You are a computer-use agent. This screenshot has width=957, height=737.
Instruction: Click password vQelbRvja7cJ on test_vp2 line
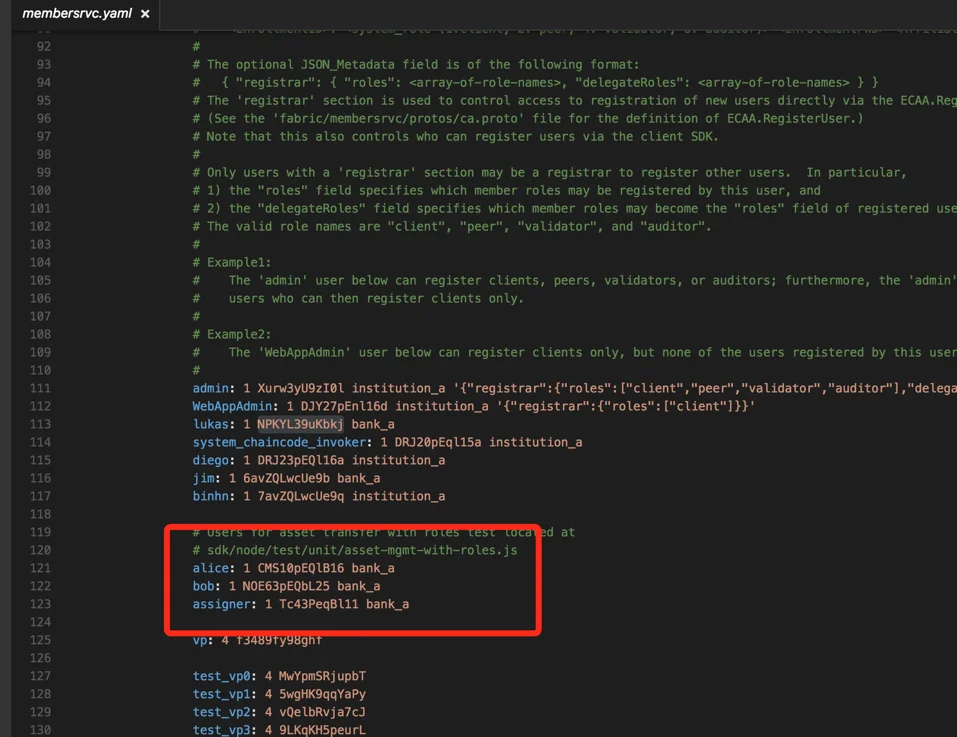(x=322, y=712)
